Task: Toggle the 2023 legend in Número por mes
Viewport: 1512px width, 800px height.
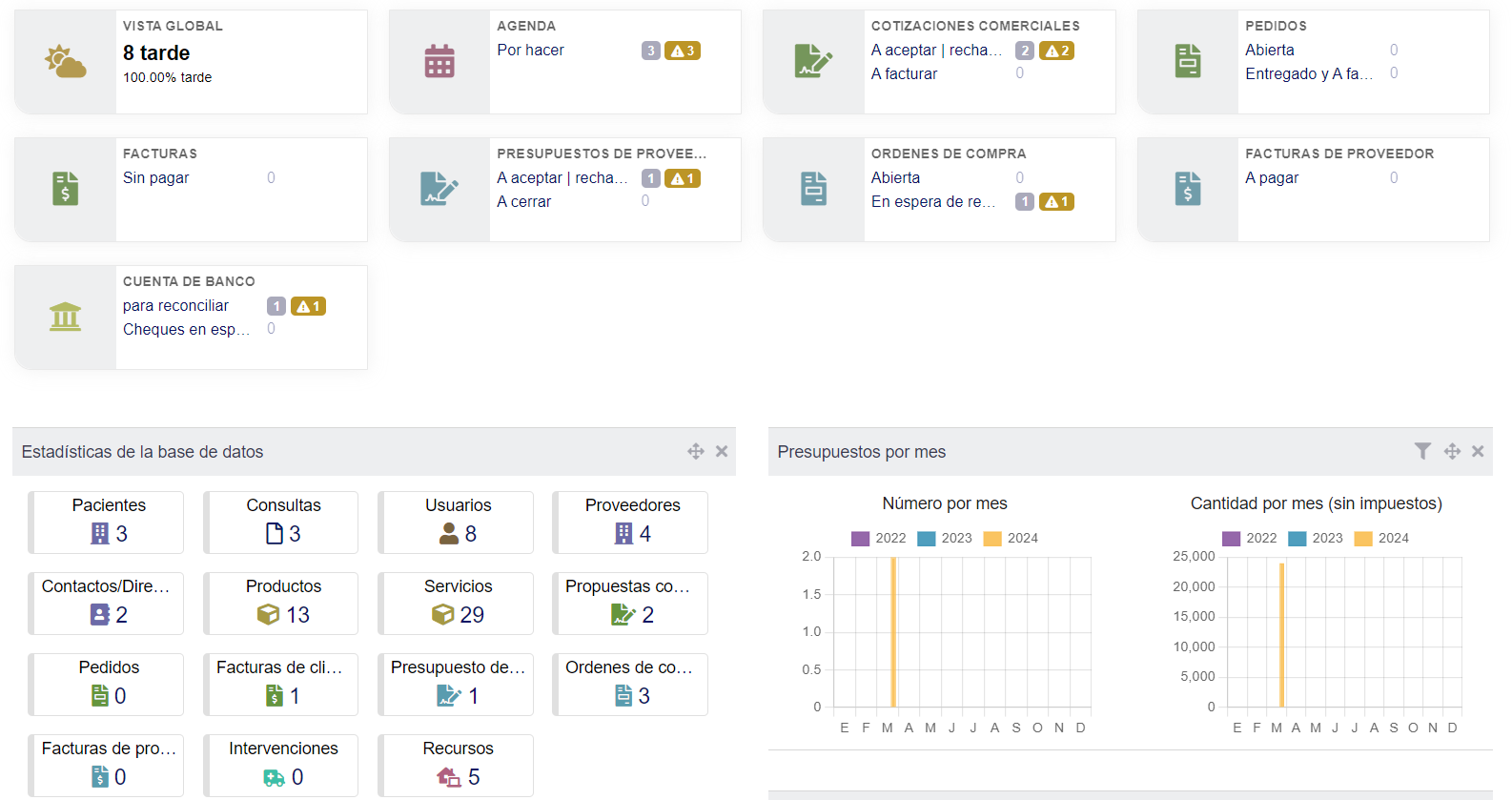Action: pos(945,539)
